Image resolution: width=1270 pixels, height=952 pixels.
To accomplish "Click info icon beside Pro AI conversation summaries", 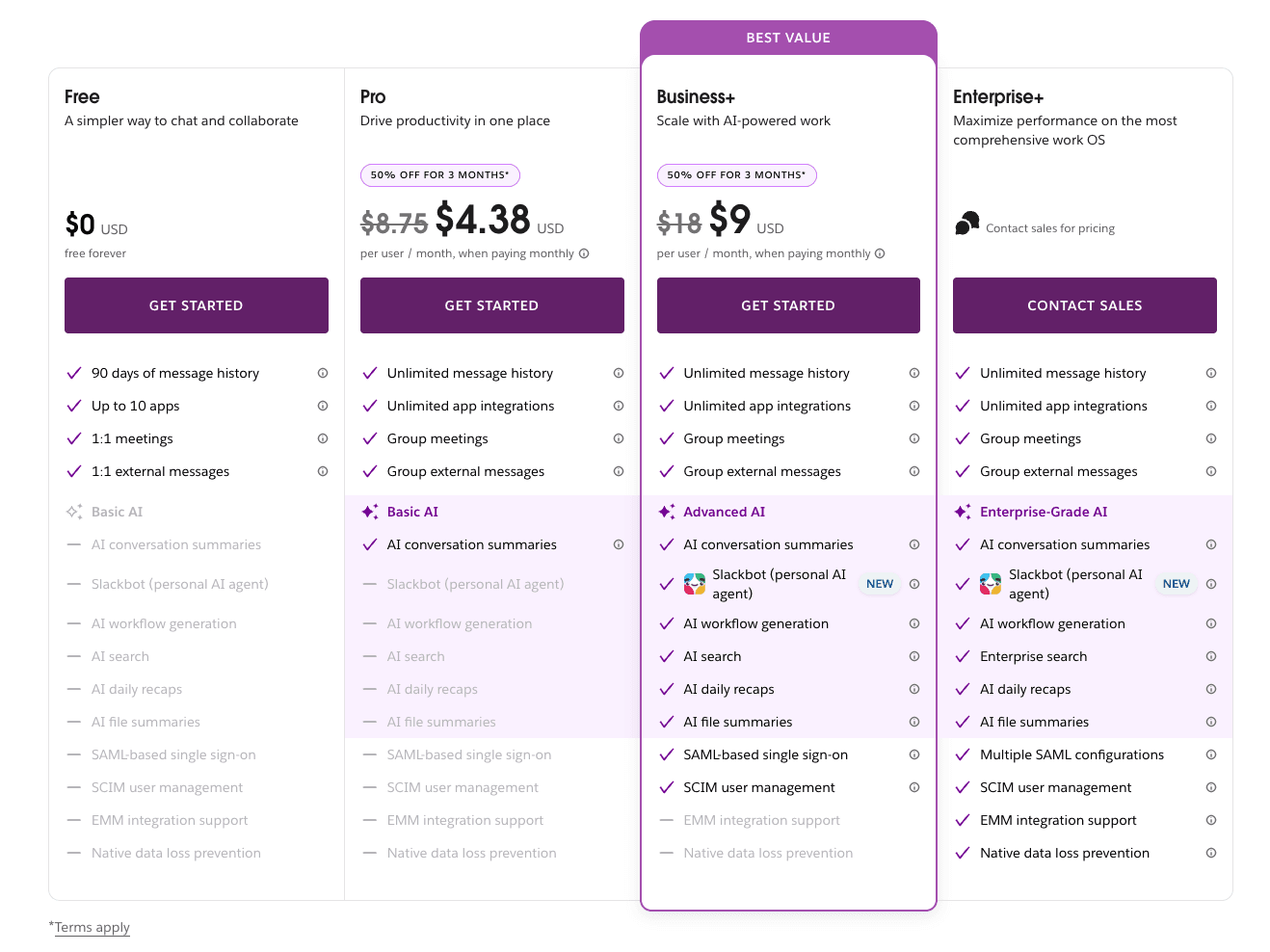I will click(619, 544).
